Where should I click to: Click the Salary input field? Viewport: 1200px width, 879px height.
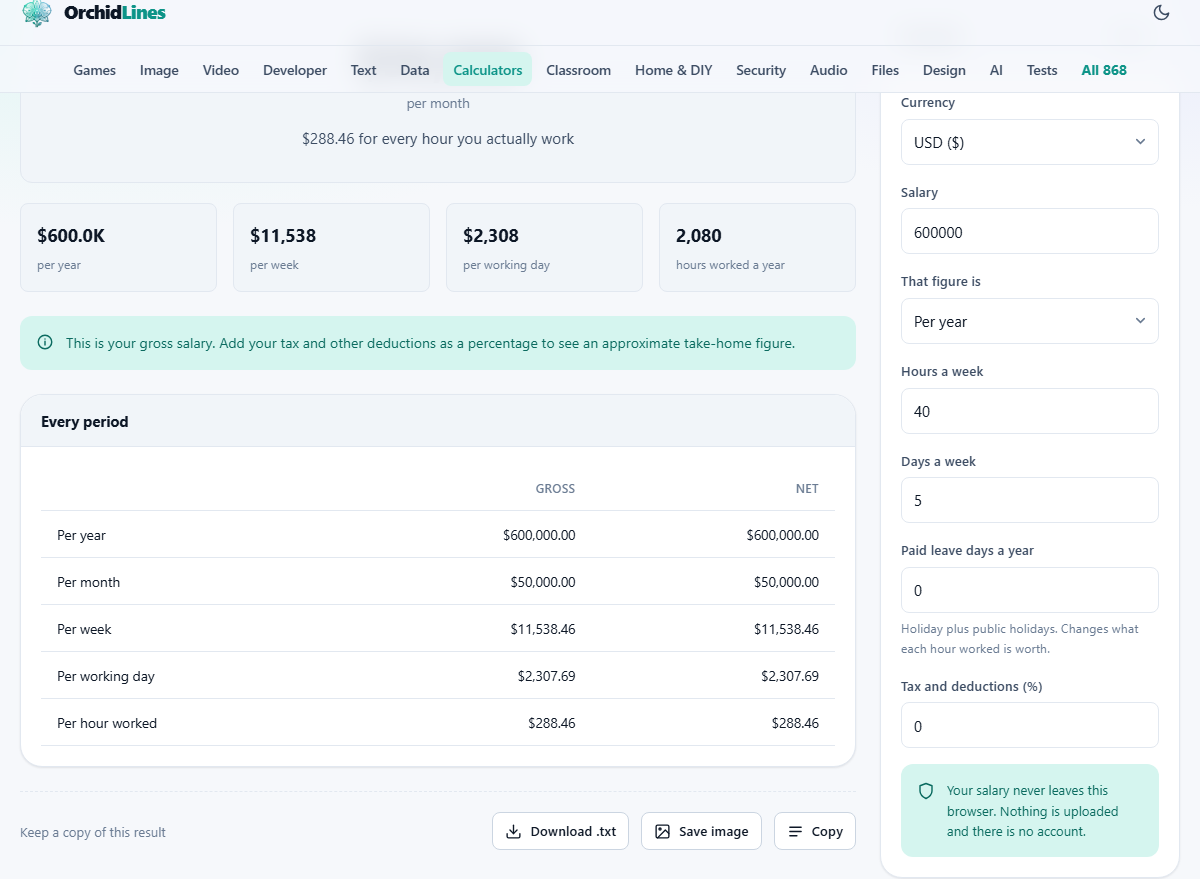tap(1030, 231)
